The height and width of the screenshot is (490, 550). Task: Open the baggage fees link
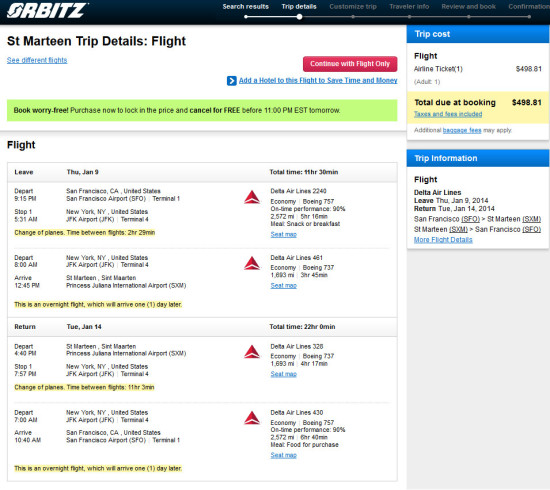point(462,130)
